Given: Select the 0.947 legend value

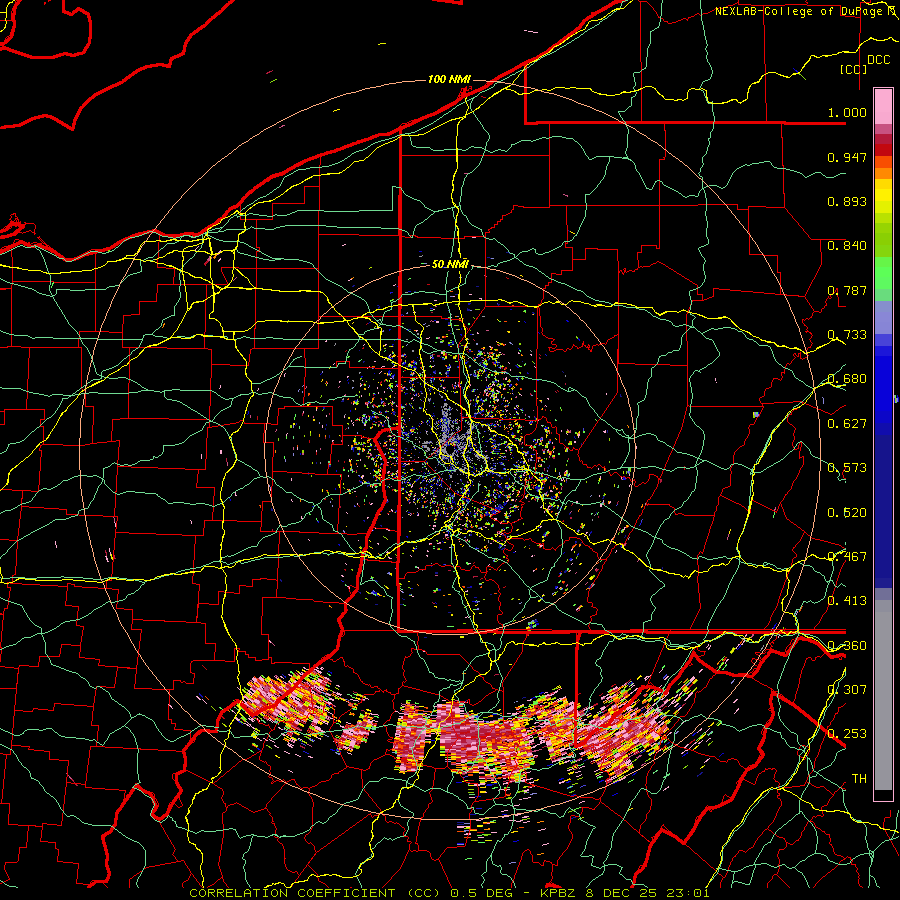Looking at the screenshot, I should pyautogui.click(x=847, y=157).
